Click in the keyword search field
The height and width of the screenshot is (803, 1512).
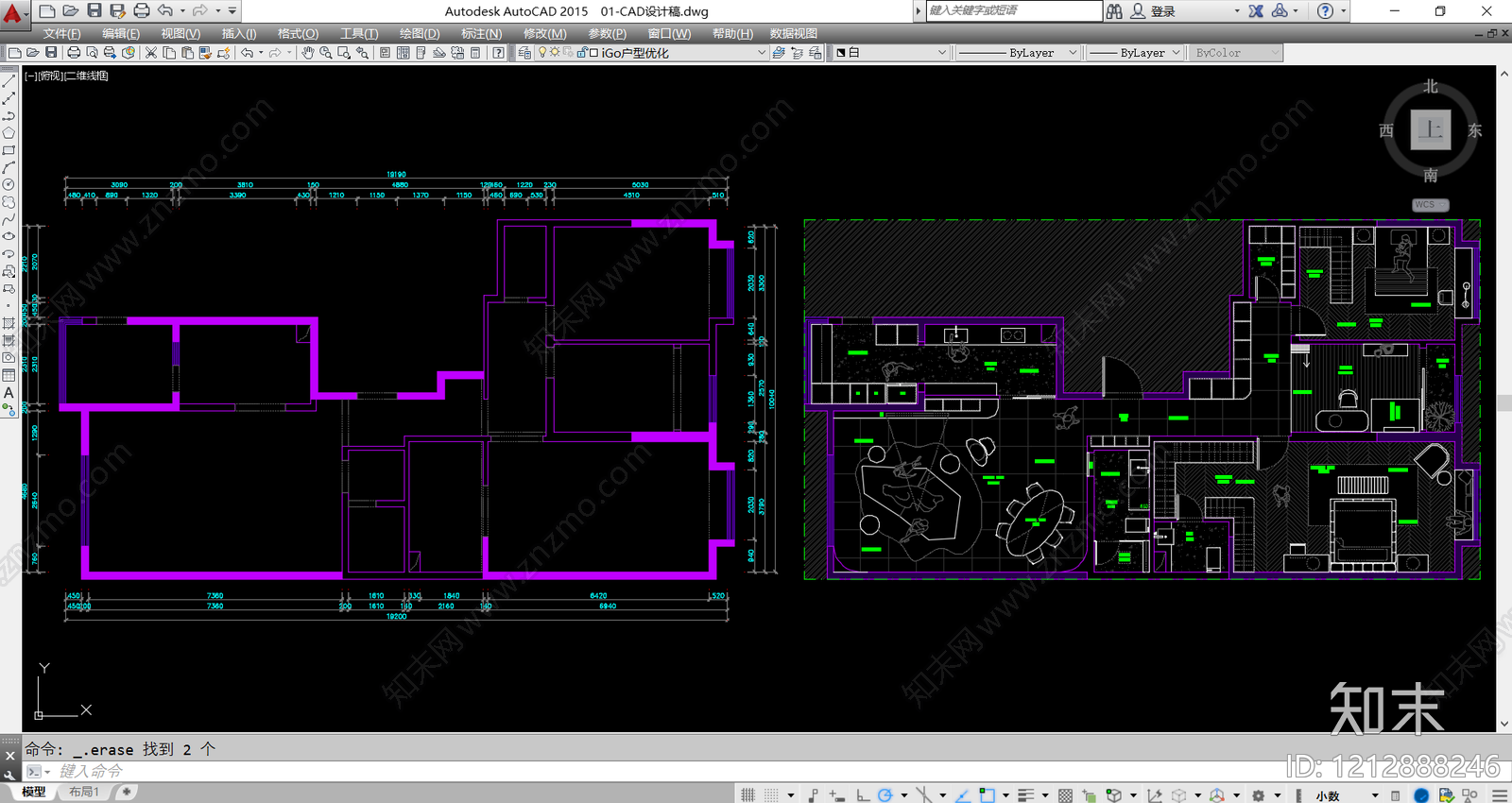point(1013,10)
